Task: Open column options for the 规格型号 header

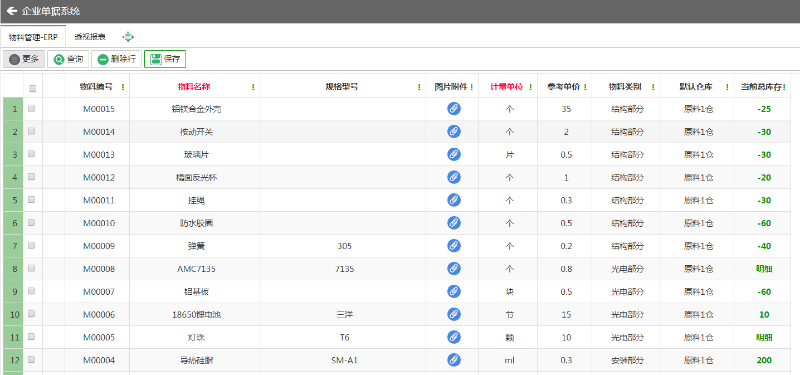Action: tap(419, 87)
